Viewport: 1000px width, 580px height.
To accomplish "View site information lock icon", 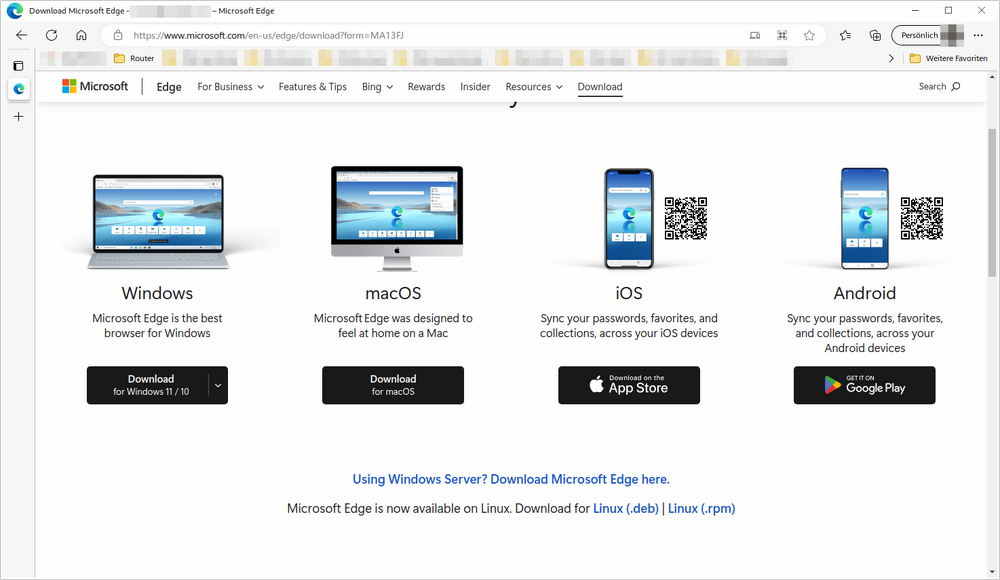I will point(117,35).
